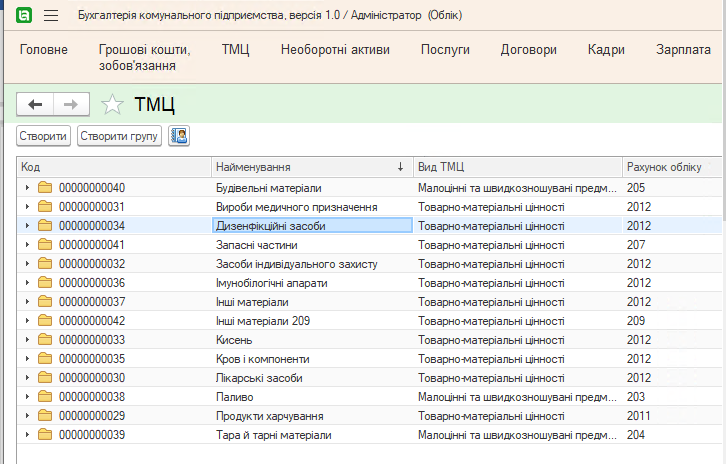Expand the Тара й тарні матеріали group
This screenshot has height=464, width=726.
pyautogui.click(x=27, y=434)
